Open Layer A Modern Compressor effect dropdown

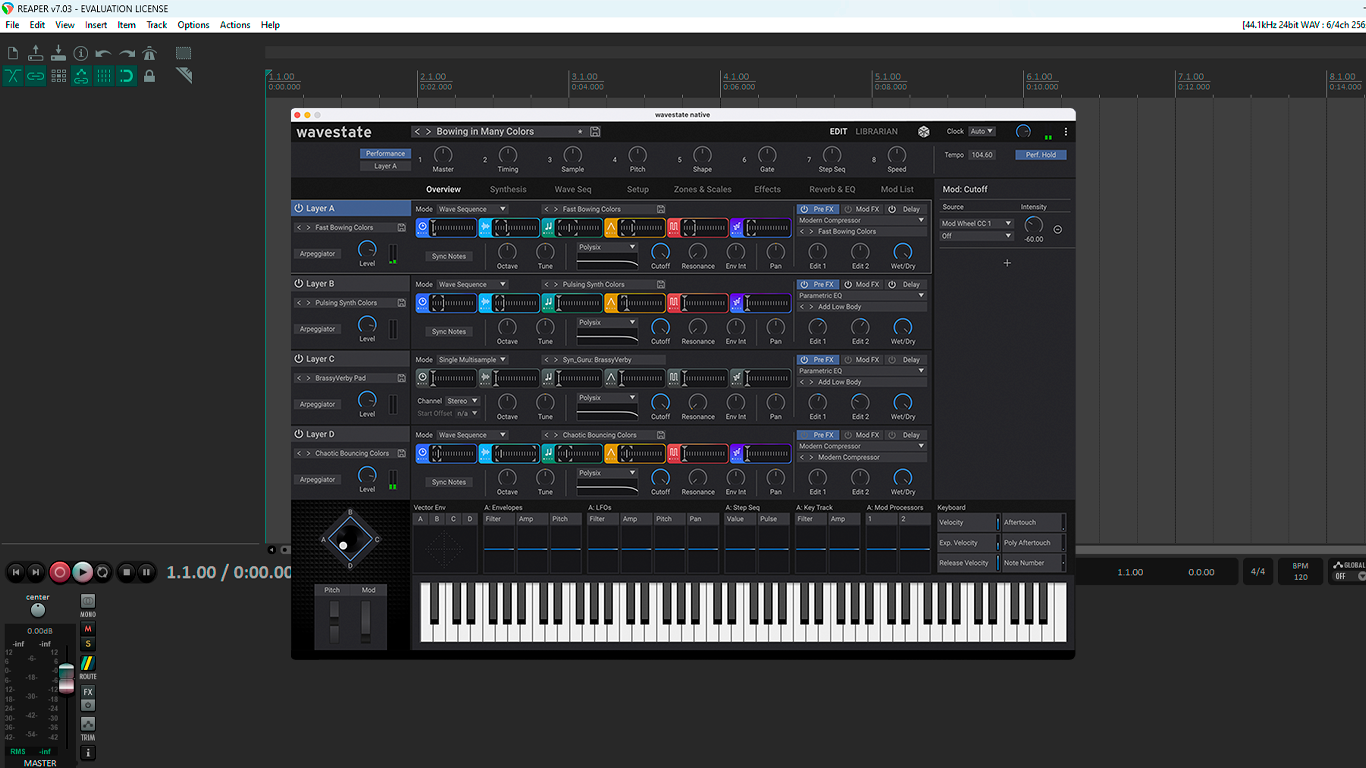pyautogui.click(x=862, y=220)
